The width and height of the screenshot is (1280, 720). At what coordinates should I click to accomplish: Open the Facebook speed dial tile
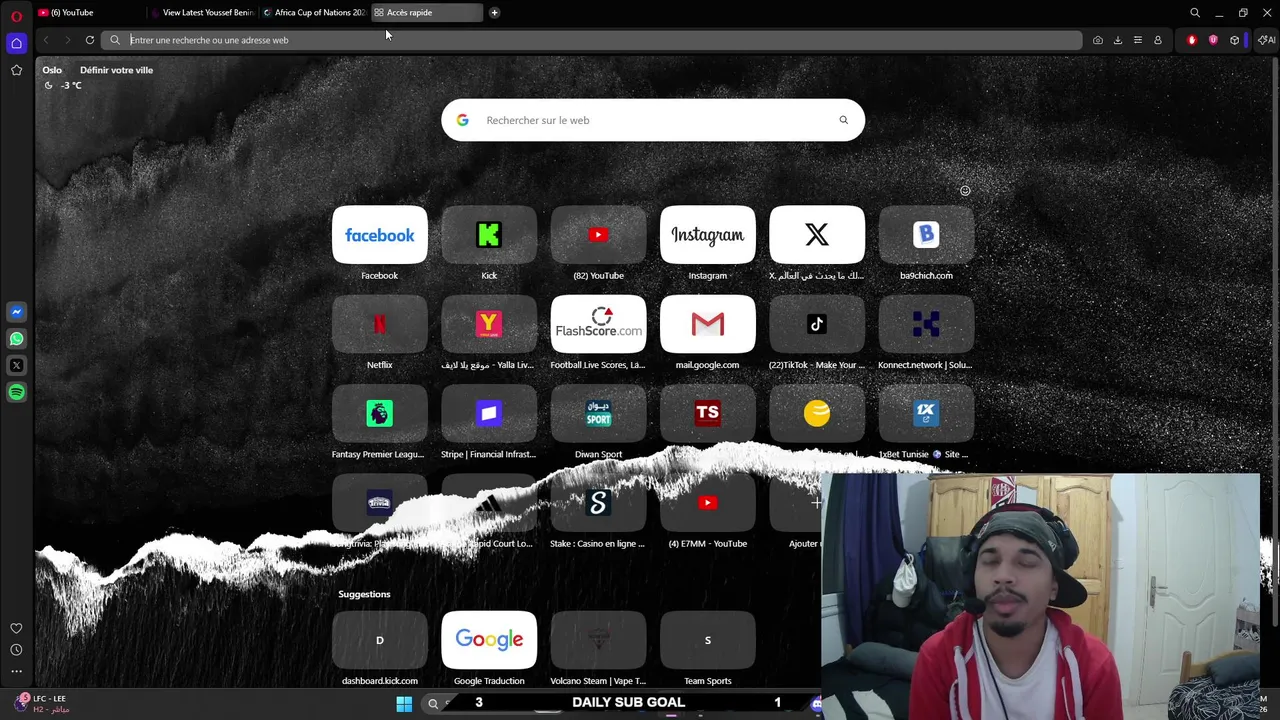(x=379, y=235)
